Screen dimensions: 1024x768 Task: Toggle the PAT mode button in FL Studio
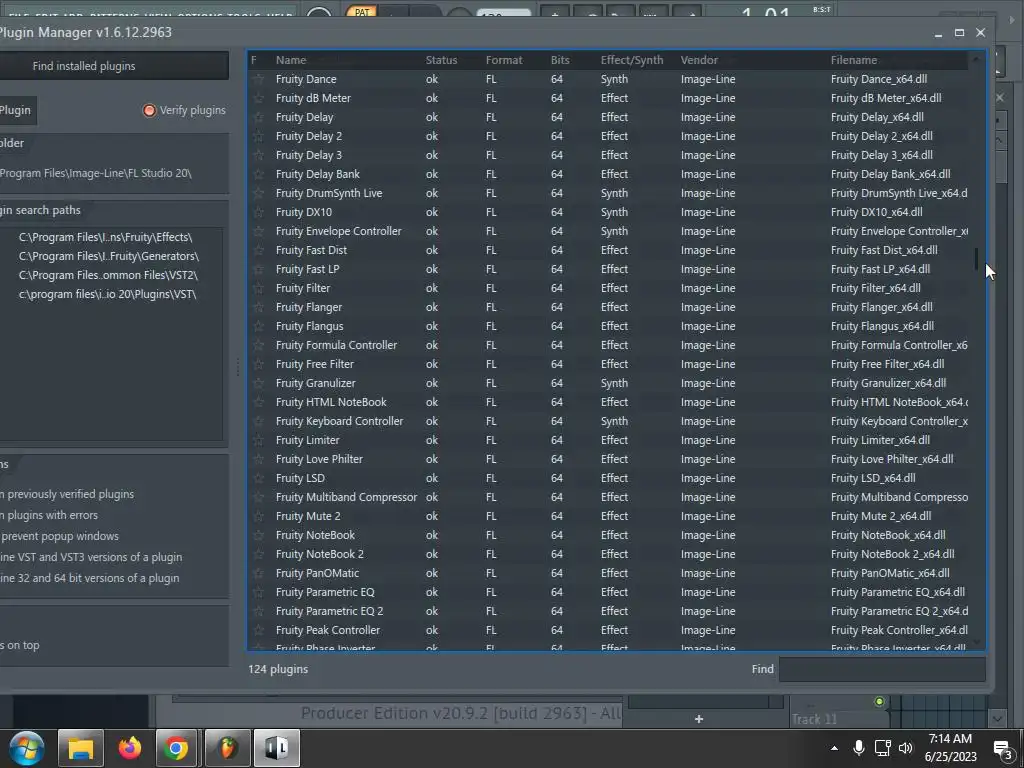click(x=362, y=12)
